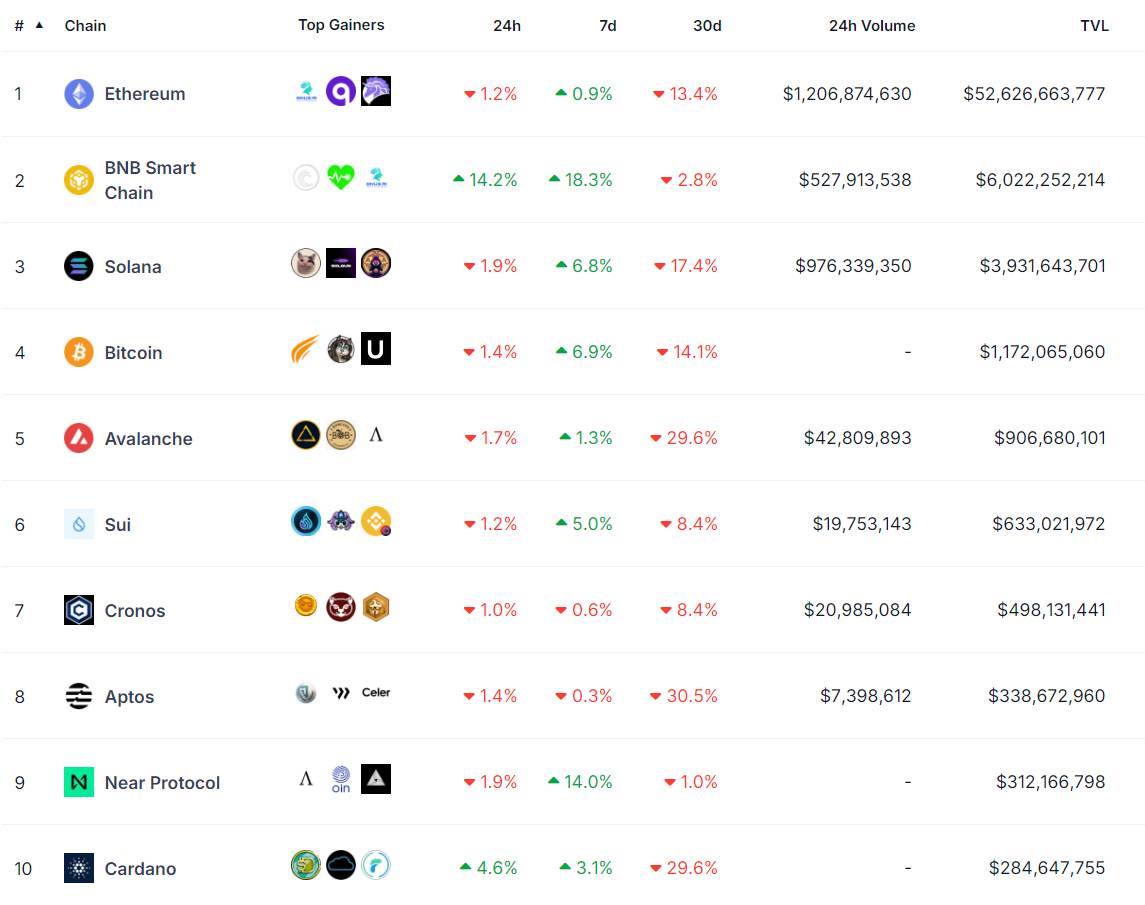Click the Bitcoin chain logo icon
Image resolution: width=1145 pixels, height=905 pixels.
click(x=79, y=352)
